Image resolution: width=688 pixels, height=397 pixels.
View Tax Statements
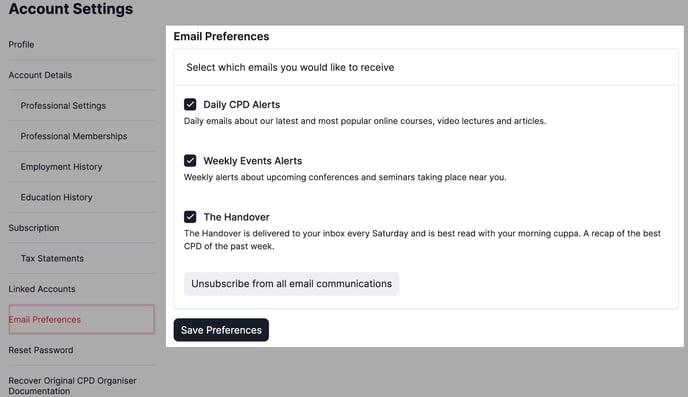(52, 258)
